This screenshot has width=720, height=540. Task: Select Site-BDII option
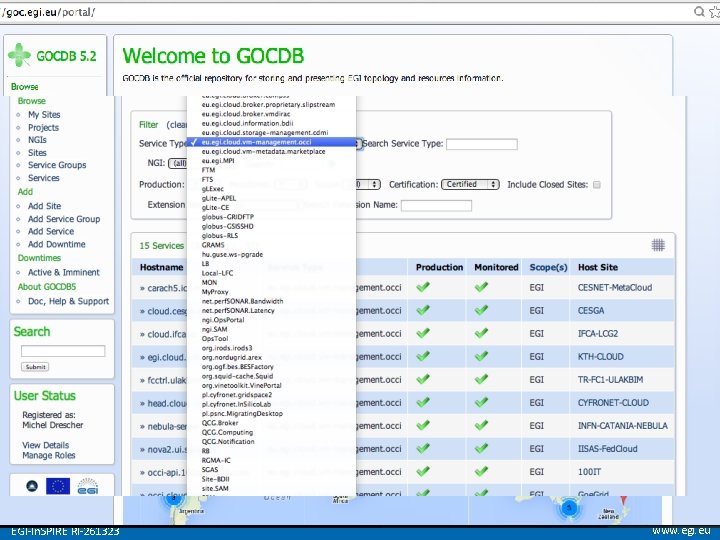point(215,479)
